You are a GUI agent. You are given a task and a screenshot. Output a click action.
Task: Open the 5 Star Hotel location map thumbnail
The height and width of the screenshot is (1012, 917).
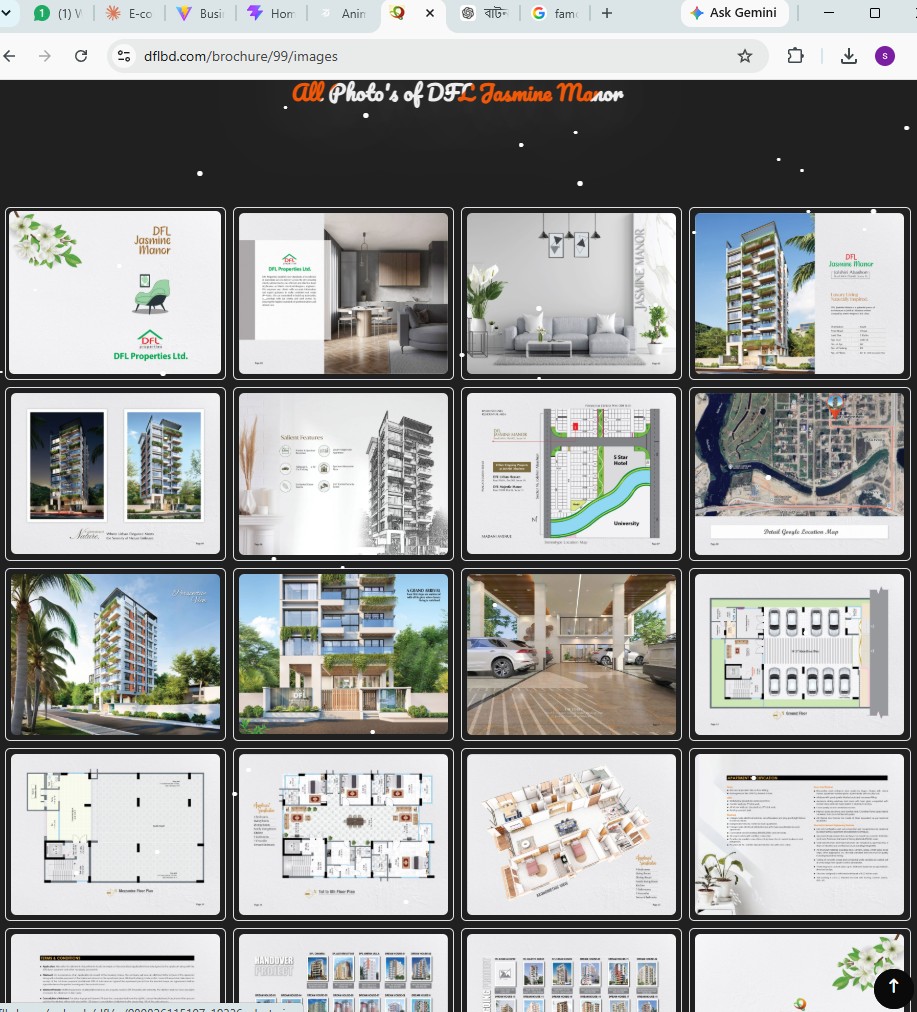point(571,474)
